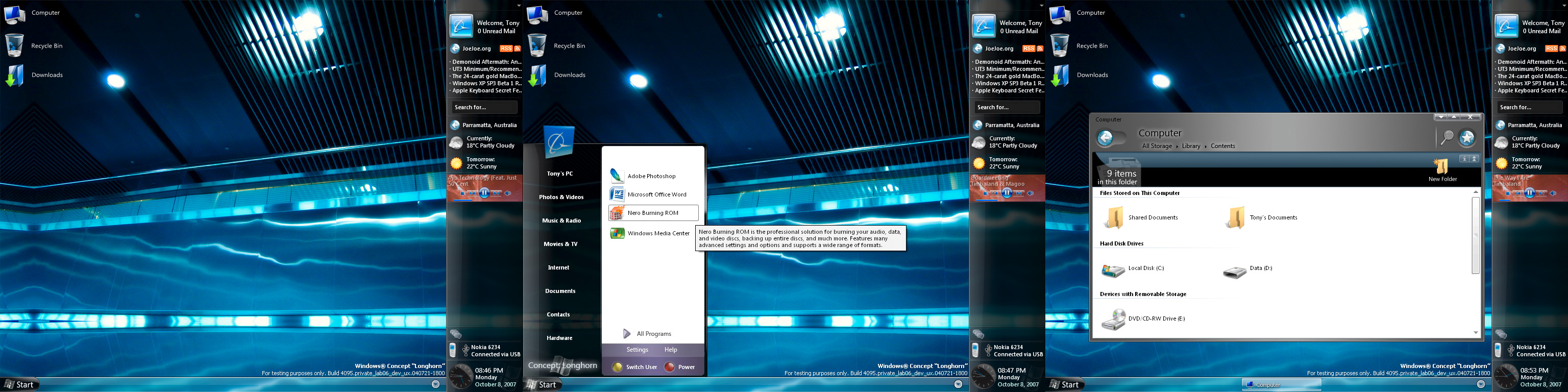The image size is (1568, 392).
Task: Pause The Way I Are track
Action: pos(1530,193)
